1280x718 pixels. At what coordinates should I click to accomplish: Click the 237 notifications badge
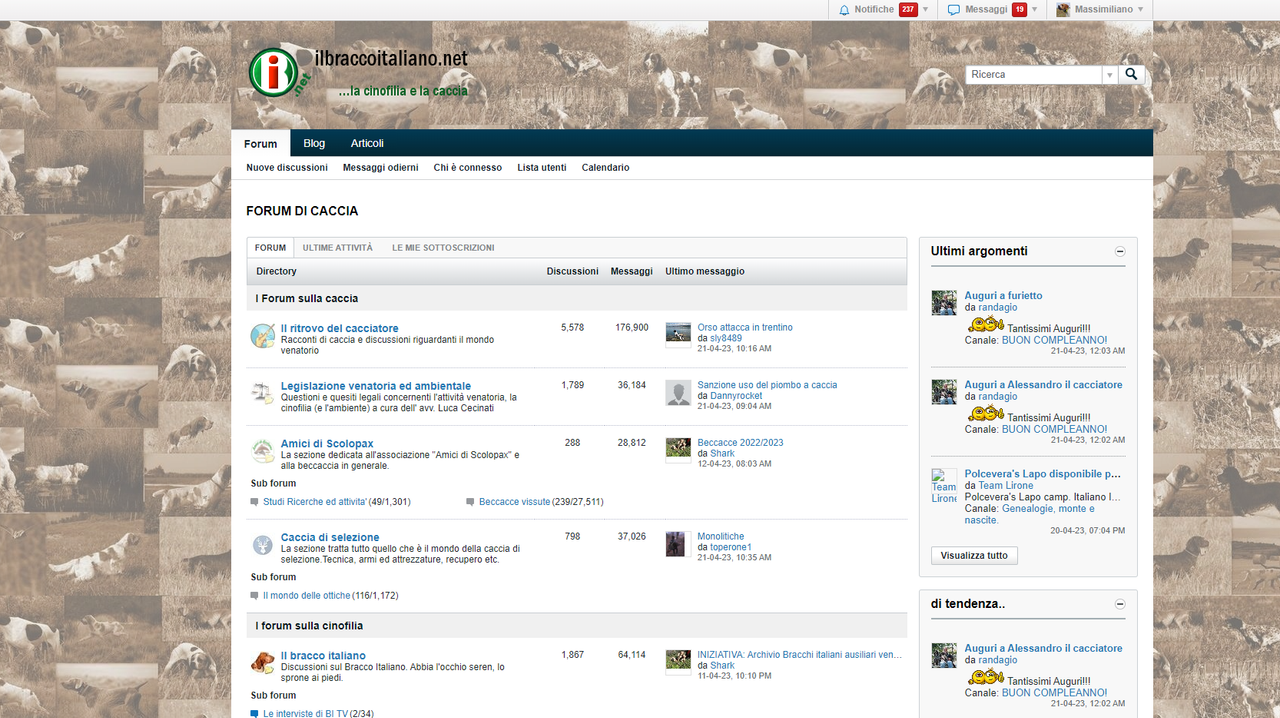coord(908,10)
